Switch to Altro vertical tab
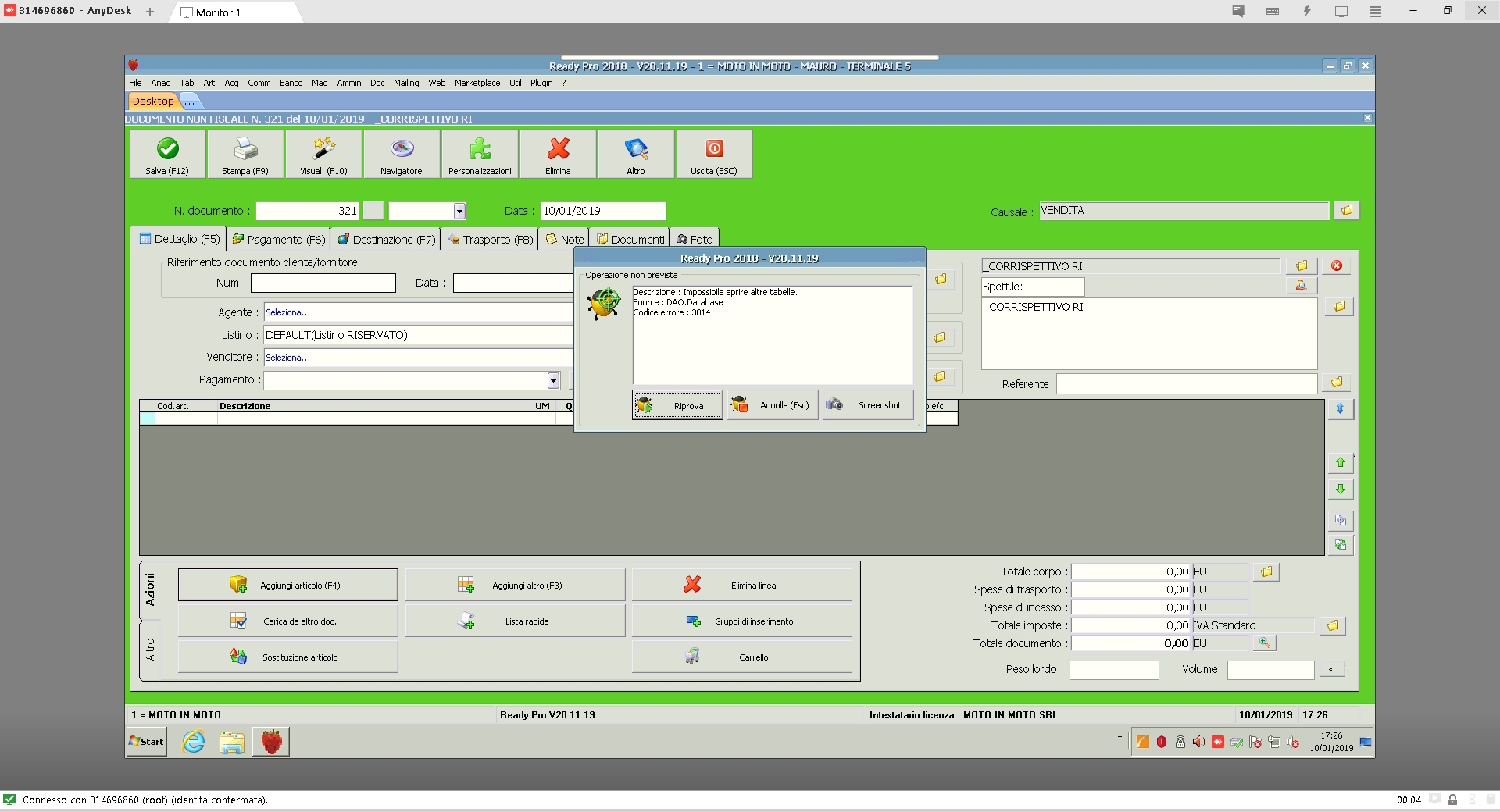Image resolution: width=1500 pixels, height=812 pixels. [x=150, y=649]
